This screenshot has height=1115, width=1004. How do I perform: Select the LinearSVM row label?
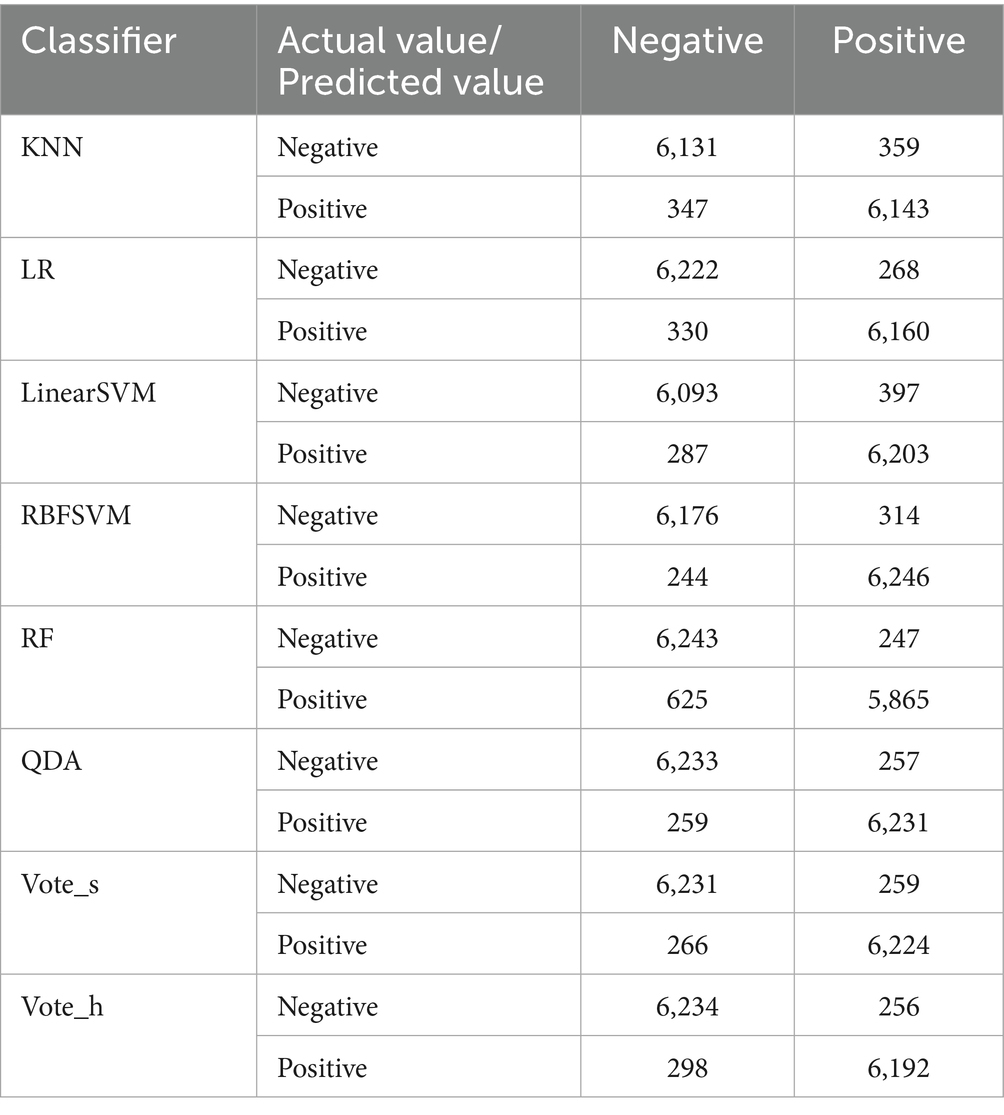pyautogui.click(x=88, y=393)
